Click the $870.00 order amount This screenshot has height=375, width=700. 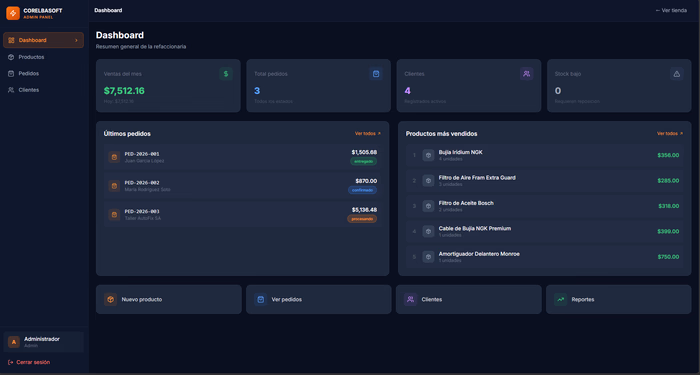coord(366,181)
